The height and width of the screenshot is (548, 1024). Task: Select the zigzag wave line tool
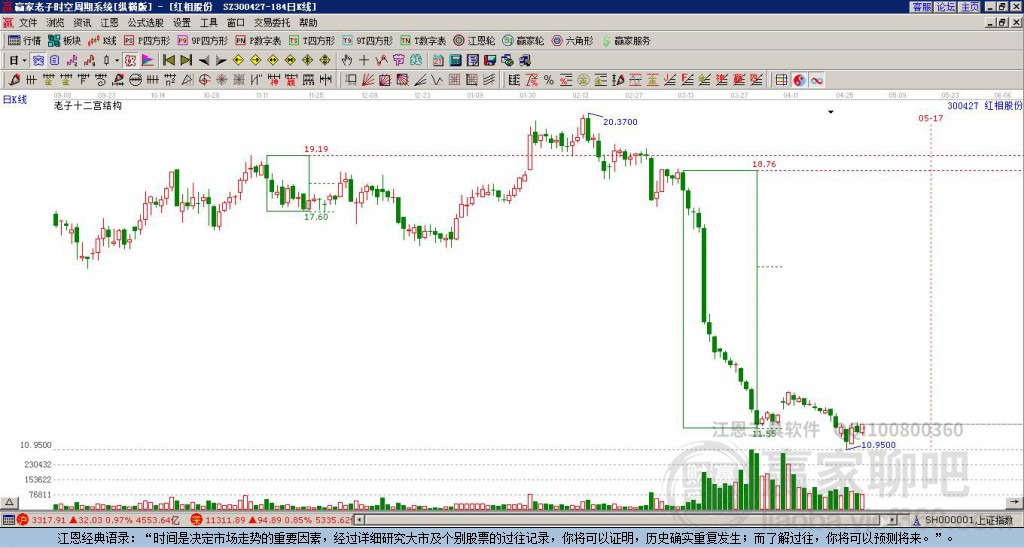pos(436,80)
